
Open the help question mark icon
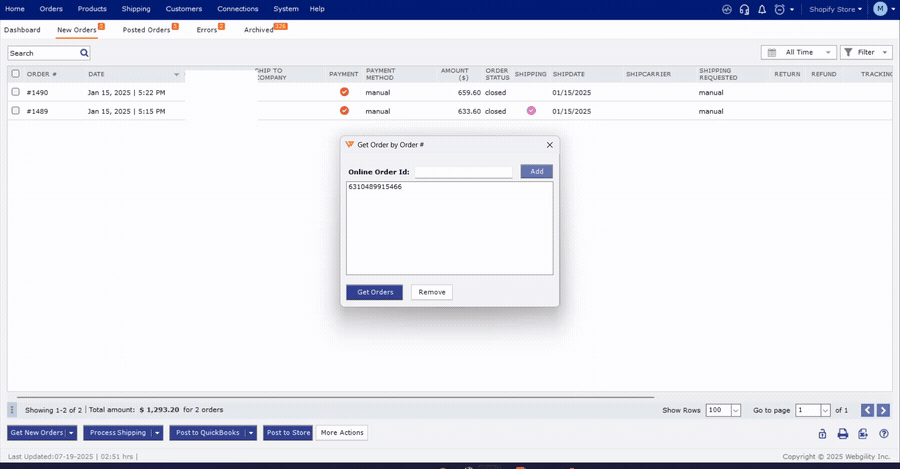coord(884,433)
